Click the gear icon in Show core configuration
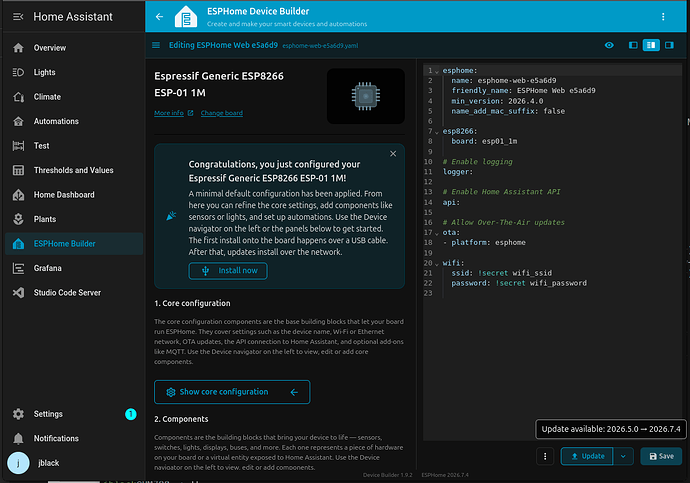Viewport: 690px width, 483px height. (x=171, y=392)
